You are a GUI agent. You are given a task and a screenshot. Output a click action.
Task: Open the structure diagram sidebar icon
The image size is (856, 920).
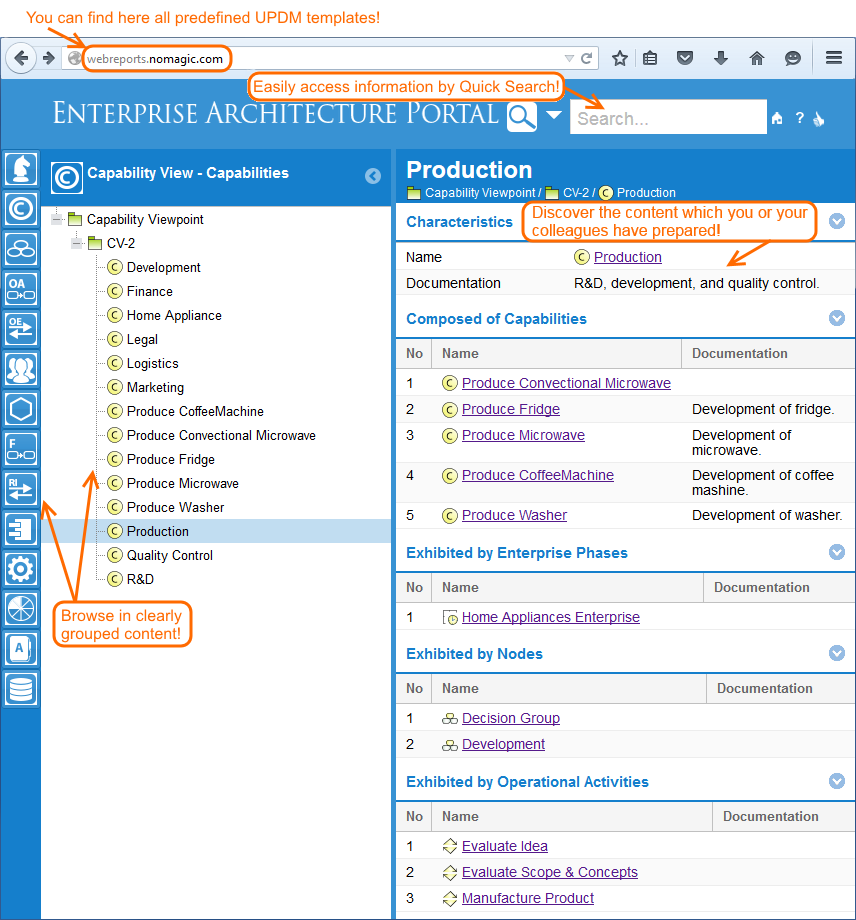pos(21,529)
